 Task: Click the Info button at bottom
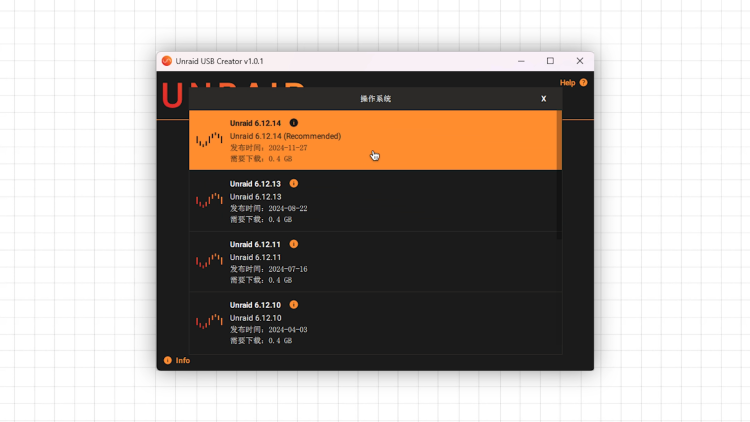(177, 360)
